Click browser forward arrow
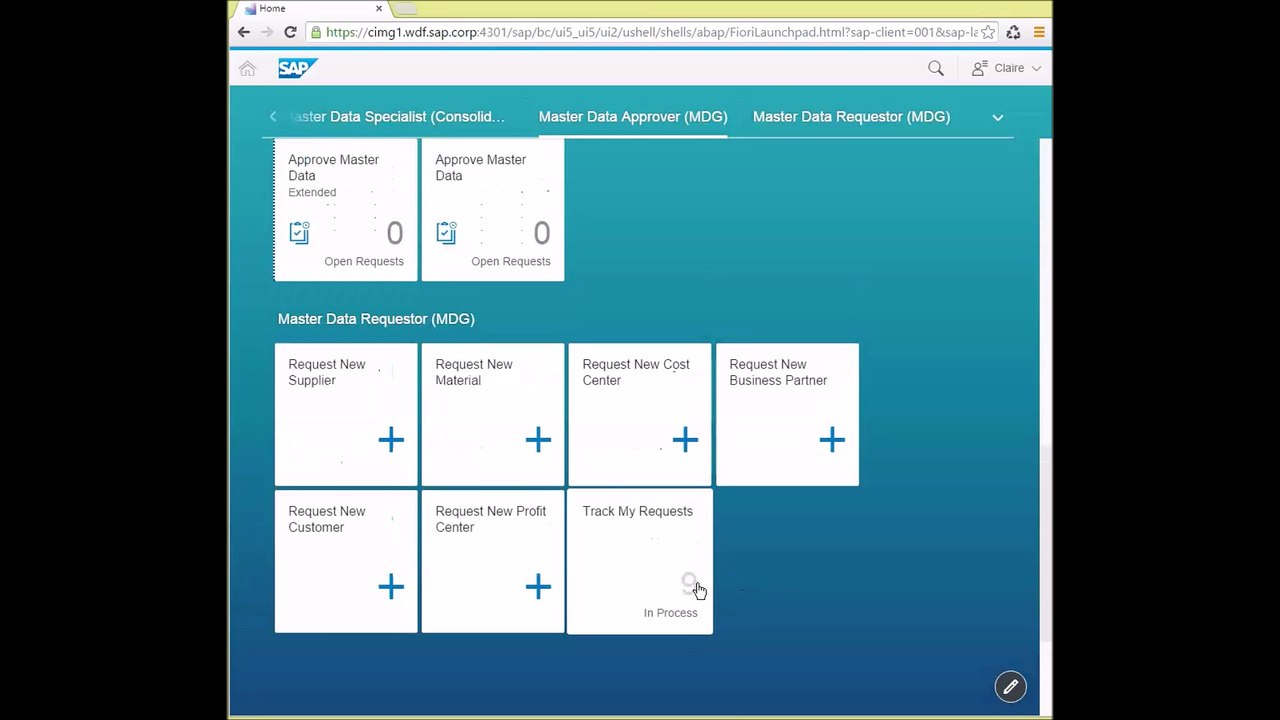The image size is (1280, 720). [267, 32]
